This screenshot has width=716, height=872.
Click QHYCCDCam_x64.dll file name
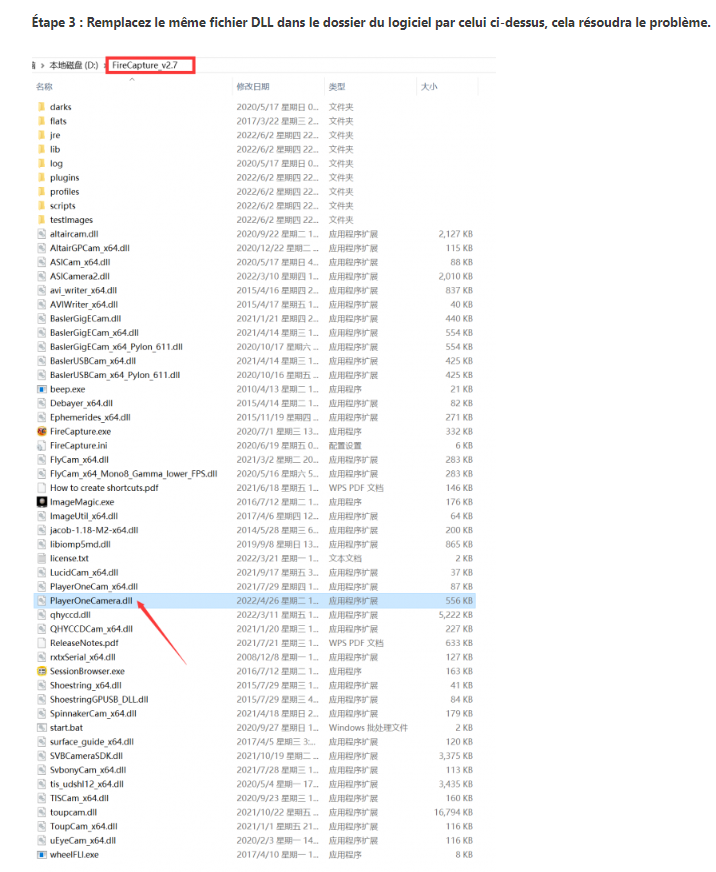click(91, 629)
